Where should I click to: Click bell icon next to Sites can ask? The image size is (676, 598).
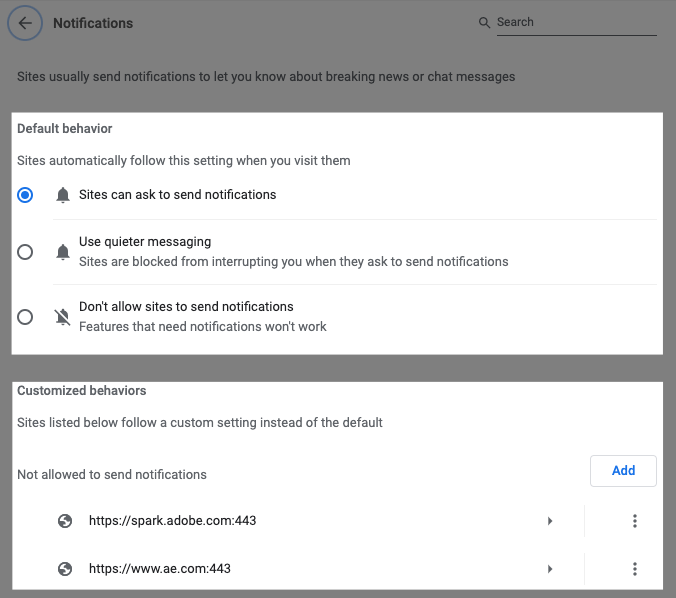point(64,195)
